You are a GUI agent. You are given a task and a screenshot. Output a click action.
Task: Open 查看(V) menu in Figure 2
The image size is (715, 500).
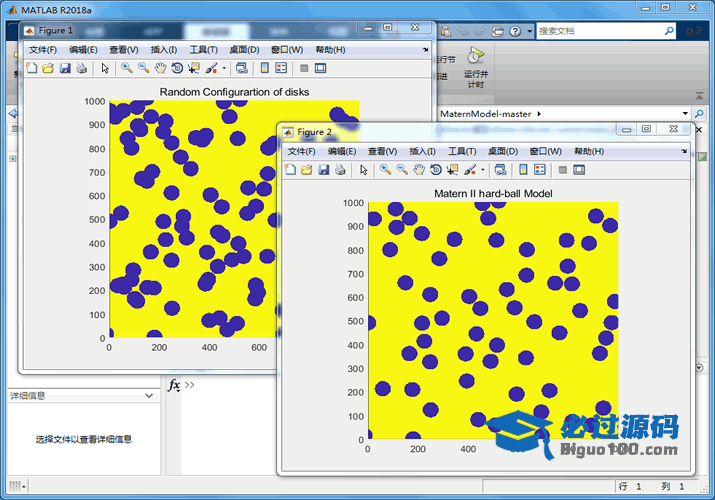coord(383,151)
